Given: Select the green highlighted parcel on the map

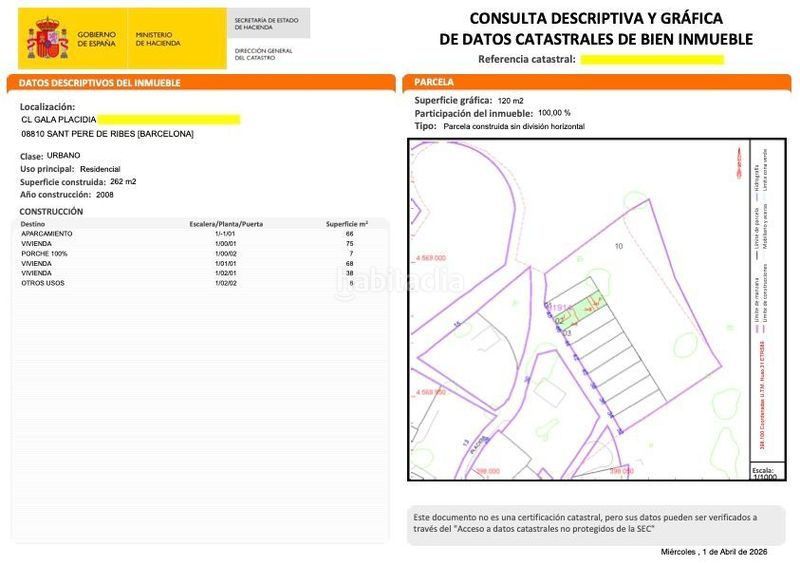Looking at the screenshot, I should pyautogui.click(x=581, y=309).
